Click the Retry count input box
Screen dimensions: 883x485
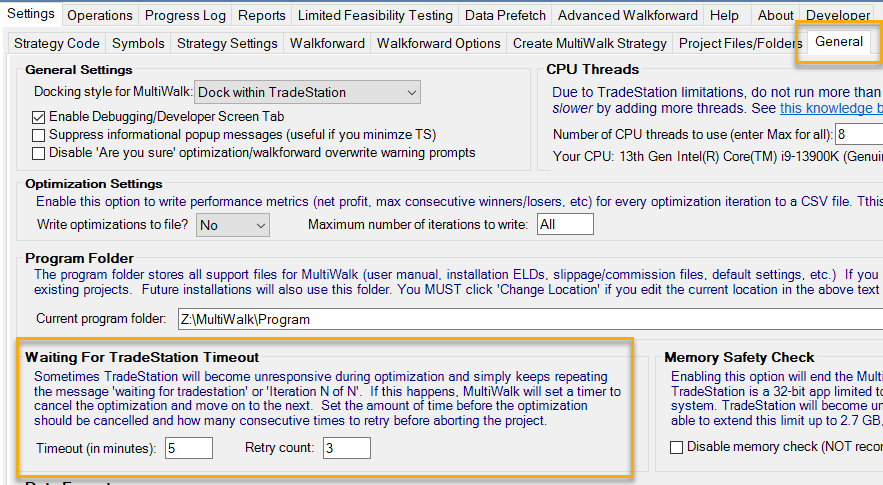pyautogui.click(x=346, y=447)
